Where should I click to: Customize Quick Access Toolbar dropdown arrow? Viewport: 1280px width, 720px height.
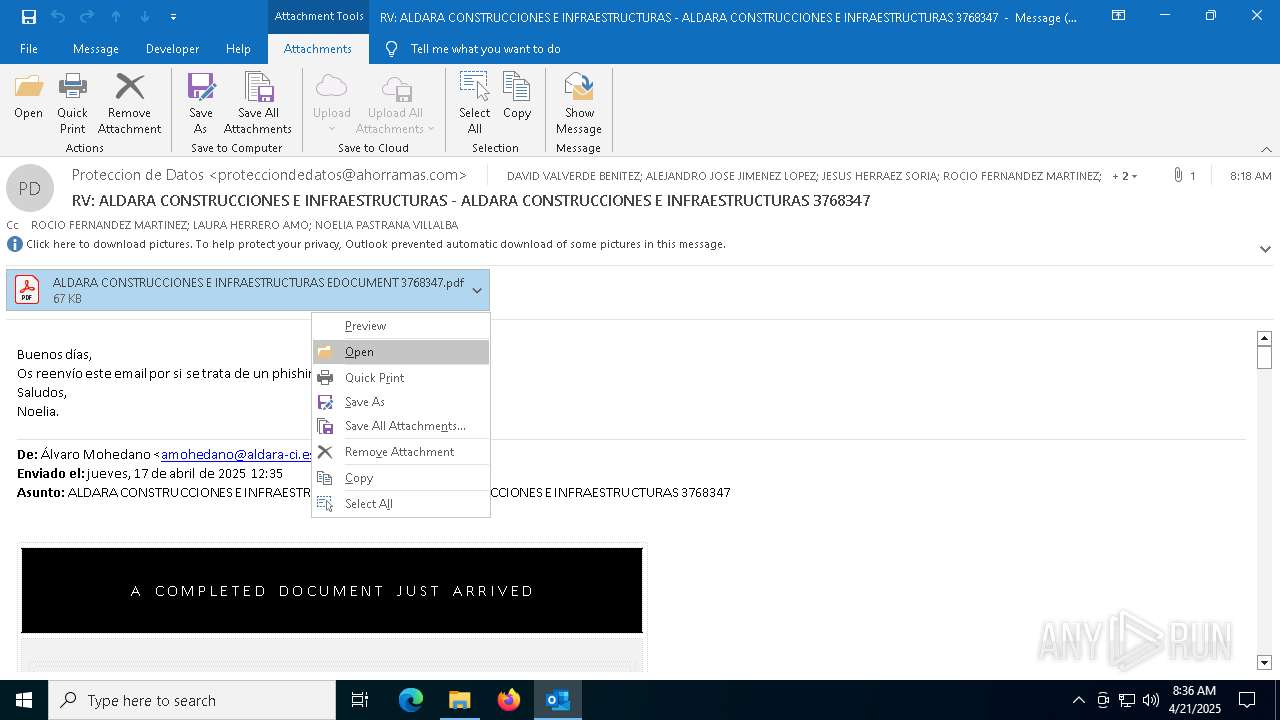[174, 16]
